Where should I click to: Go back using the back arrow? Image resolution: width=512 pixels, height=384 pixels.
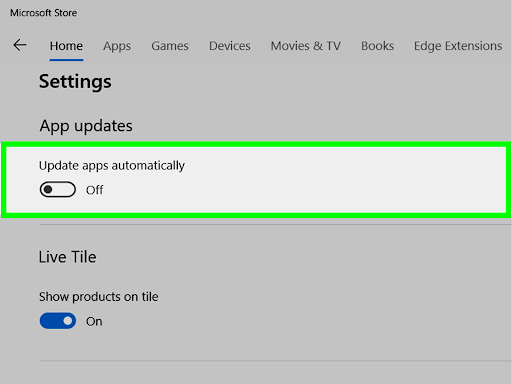coord(20,45)
